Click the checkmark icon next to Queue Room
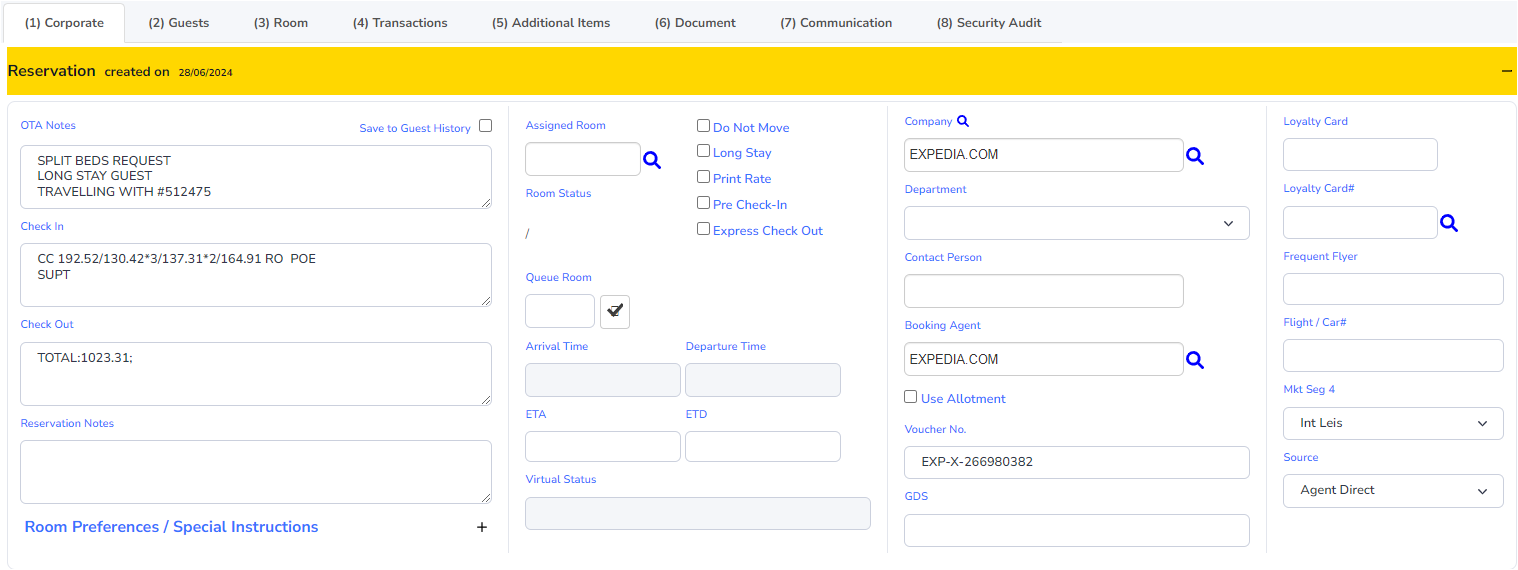 tap(615, 311)
